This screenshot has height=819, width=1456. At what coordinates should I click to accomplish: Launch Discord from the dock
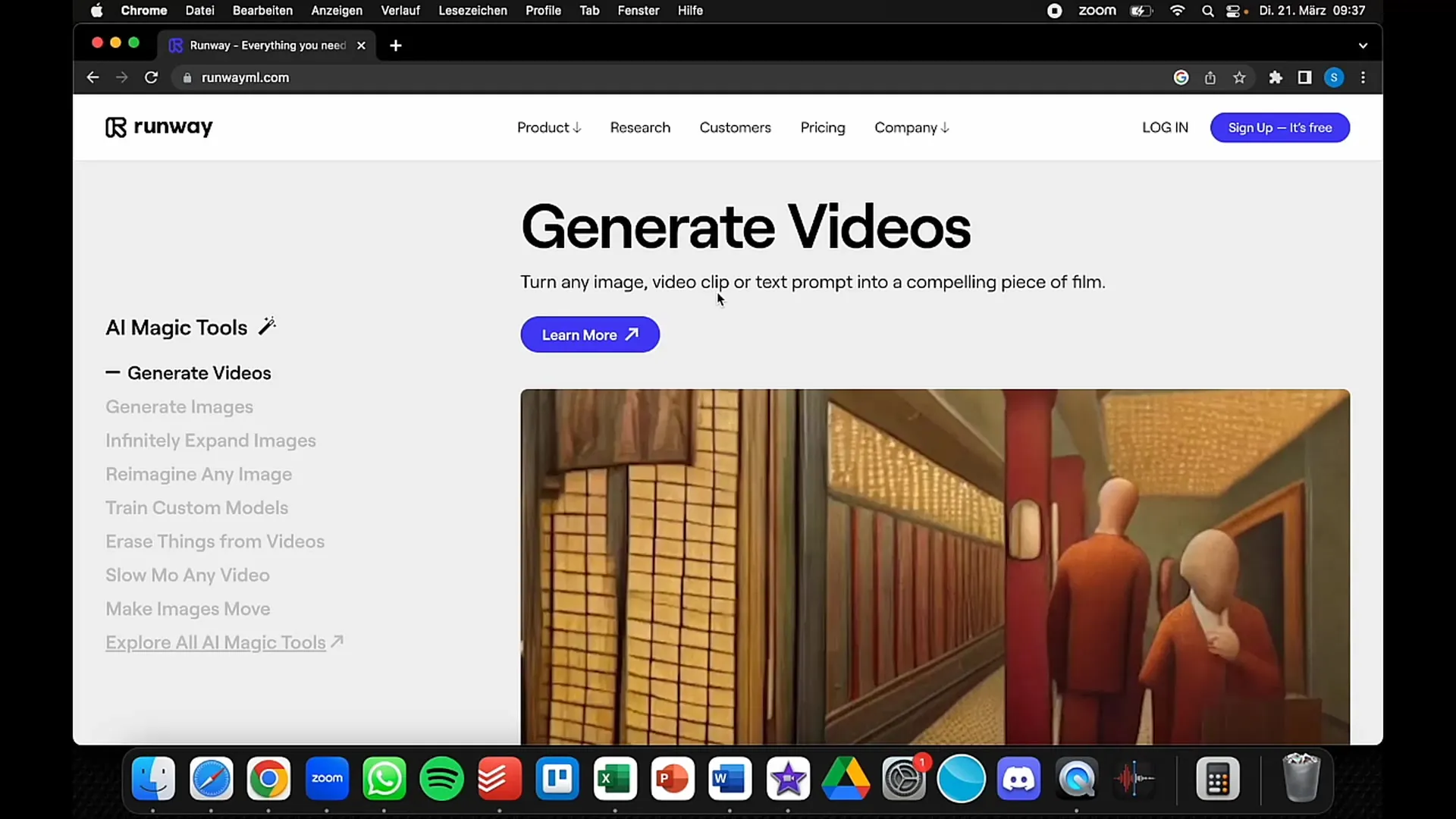click(x=1019, y=778)
